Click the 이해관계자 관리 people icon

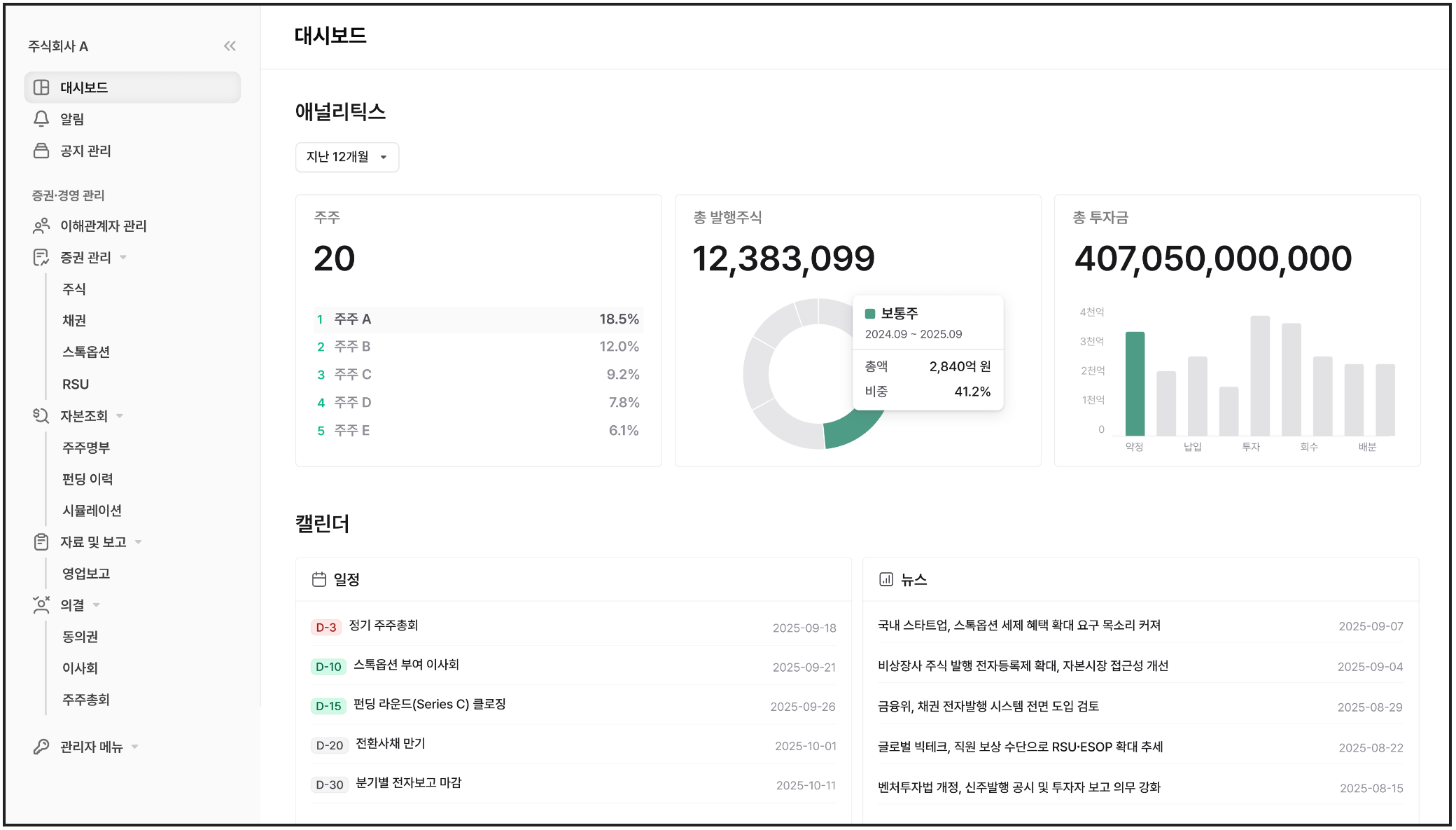pos(41,226)
